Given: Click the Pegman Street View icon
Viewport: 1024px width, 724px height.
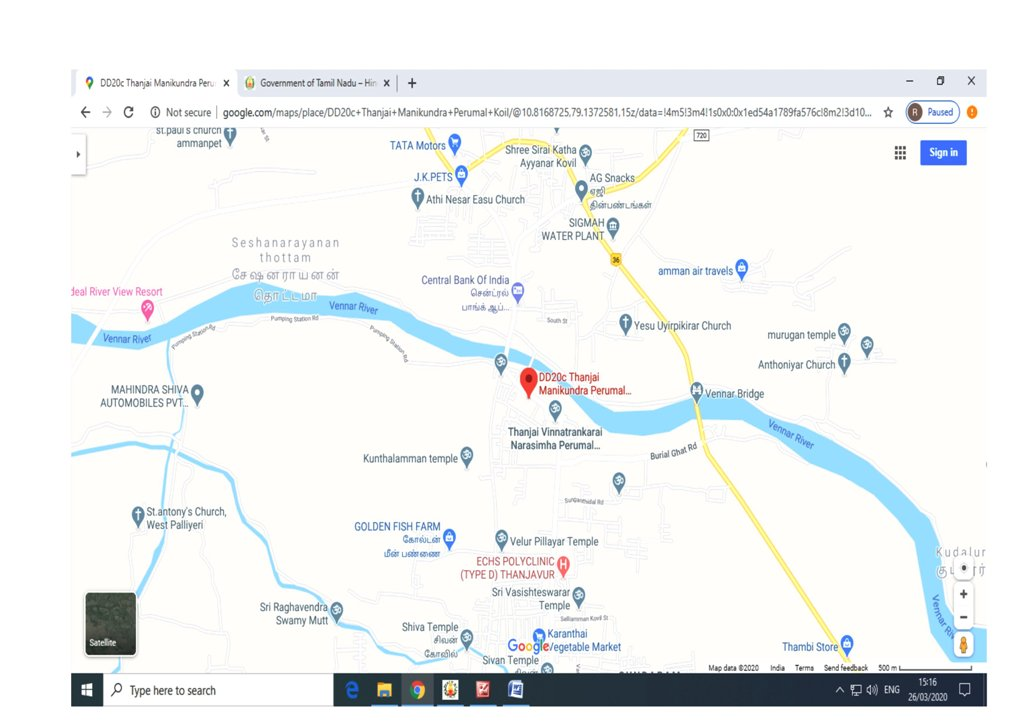Looking at the screenshot, I should pos(963,643).
